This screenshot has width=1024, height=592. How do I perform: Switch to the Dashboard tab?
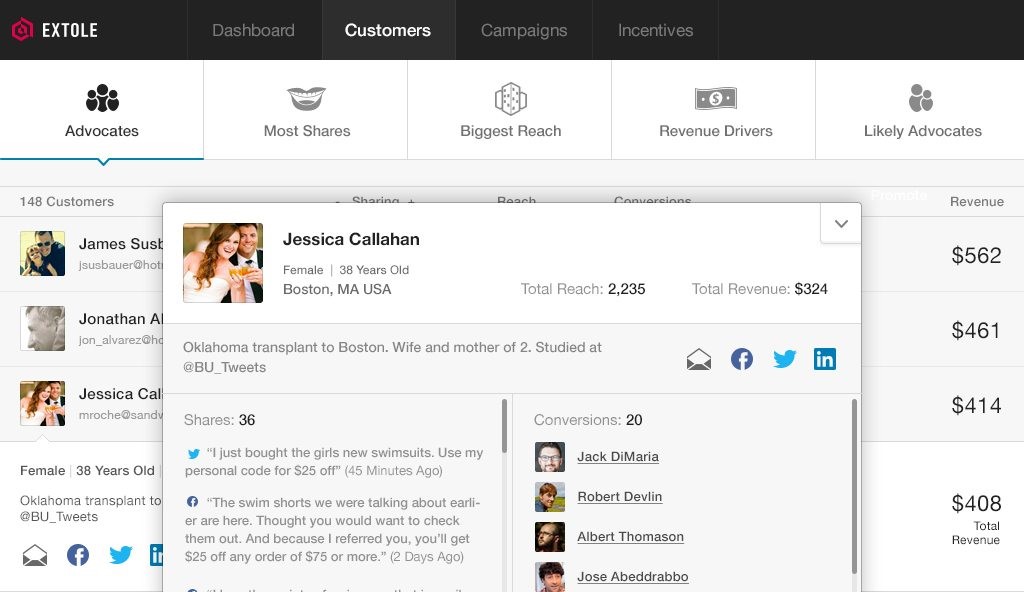253,30
